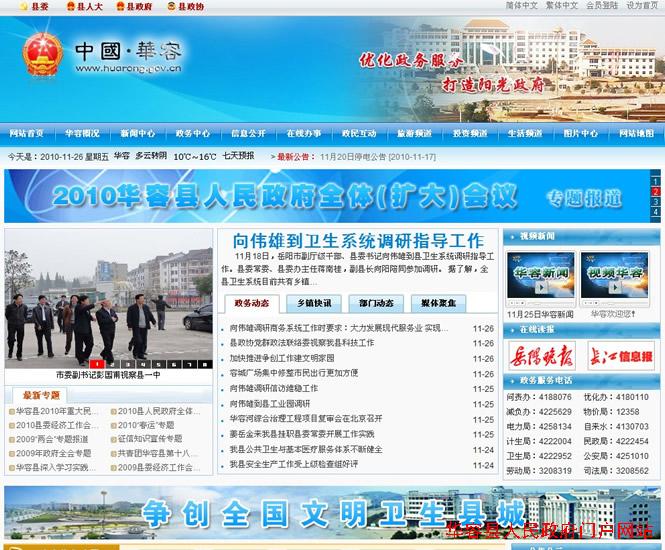Click the 七天预报 weather forecast link
This screenshot has height=550, width=665.
coord(238,156)
